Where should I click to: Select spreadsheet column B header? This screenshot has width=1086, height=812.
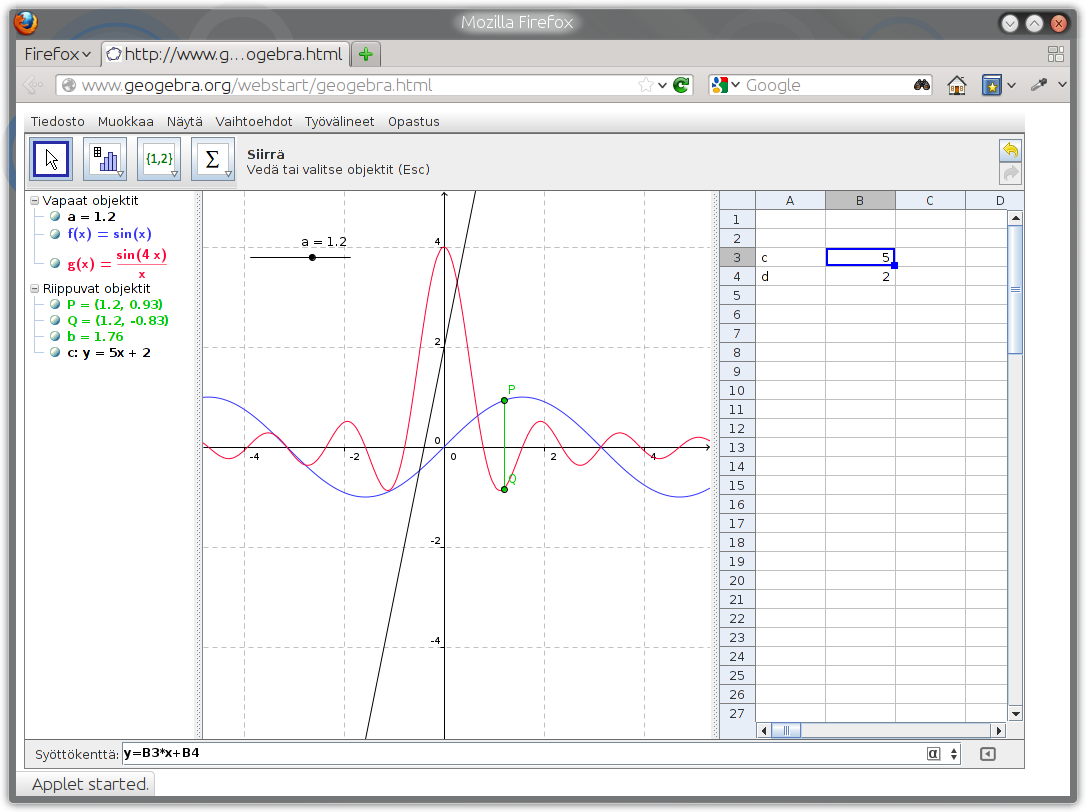coord(860,200)
